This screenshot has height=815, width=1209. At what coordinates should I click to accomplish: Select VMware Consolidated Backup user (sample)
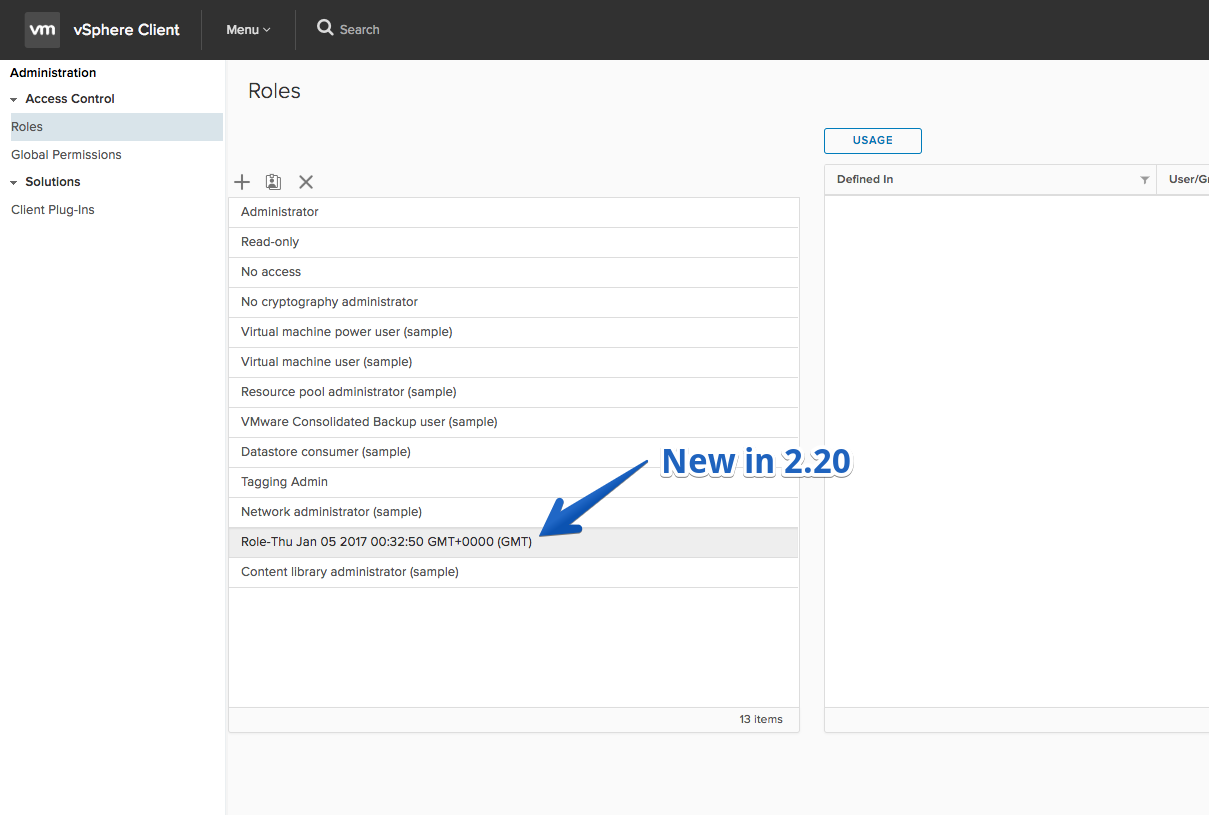click(514, 422)
